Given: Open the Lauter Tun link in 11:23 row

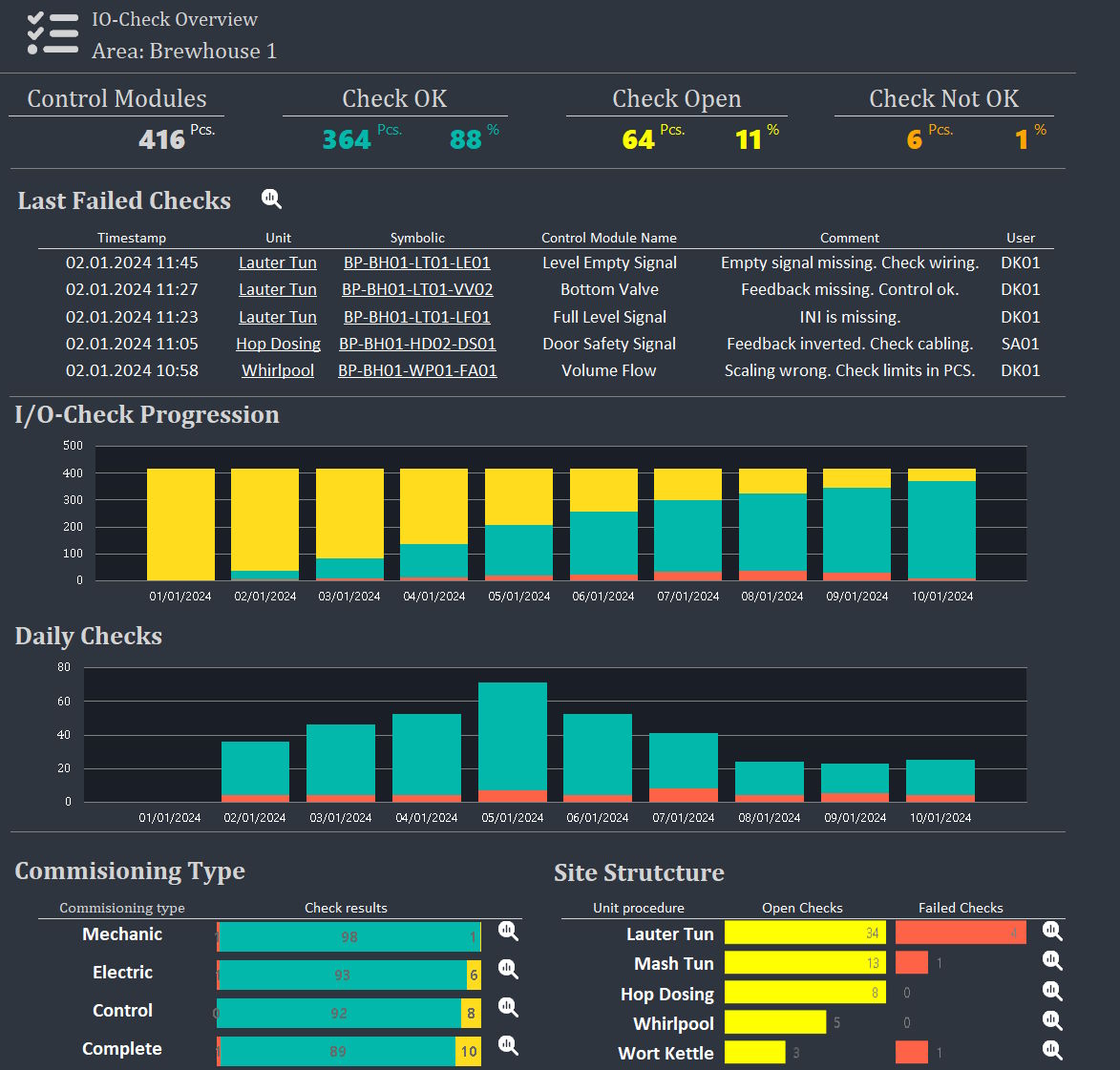Looking at the screenshot, I should pos(278,317).
